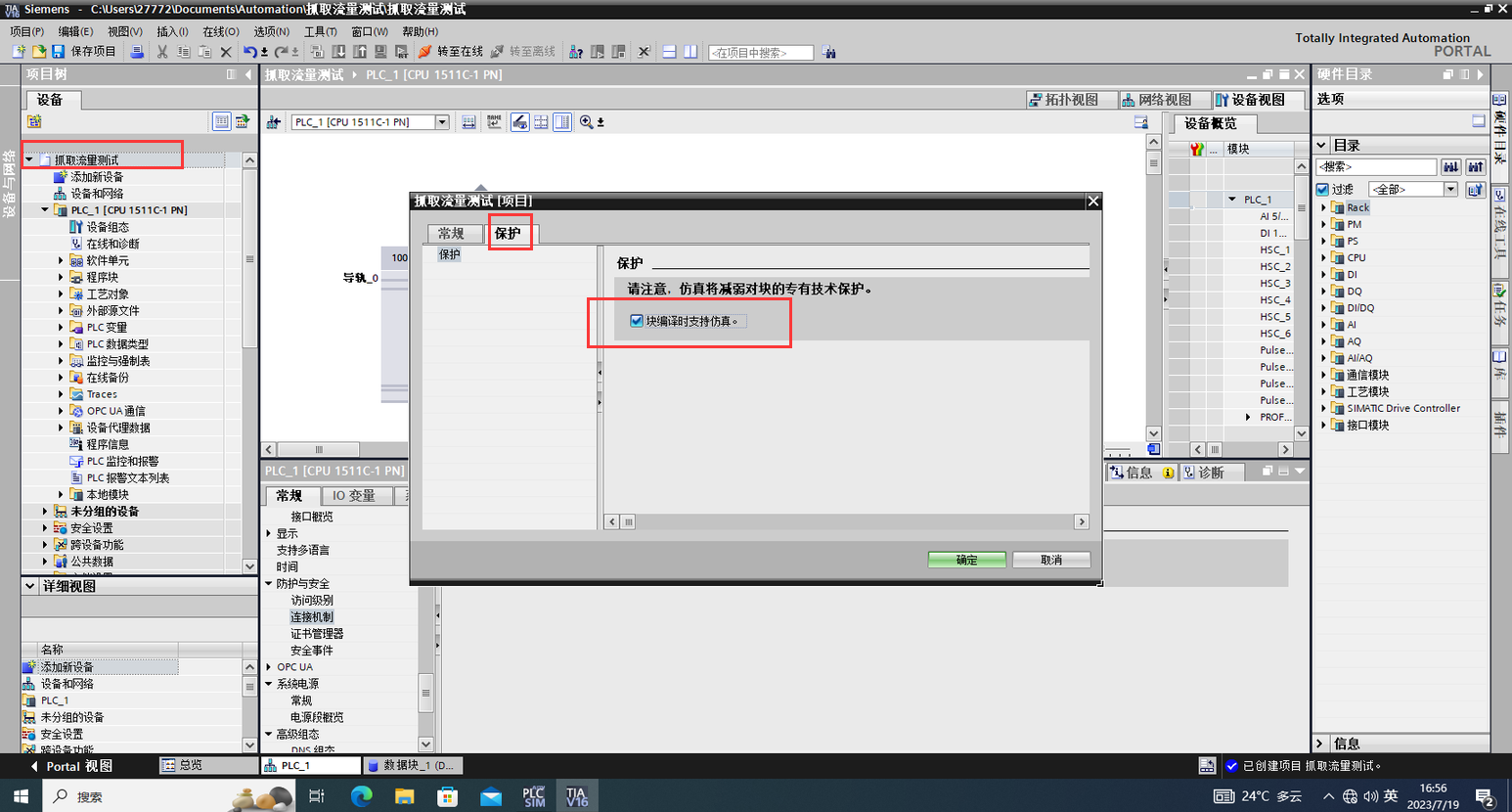Image resolution: width=1512 pixels, height=812 pixels.
Task: Open the 全部 catalog profile dropdown
Action: [x=1450, y=189]
